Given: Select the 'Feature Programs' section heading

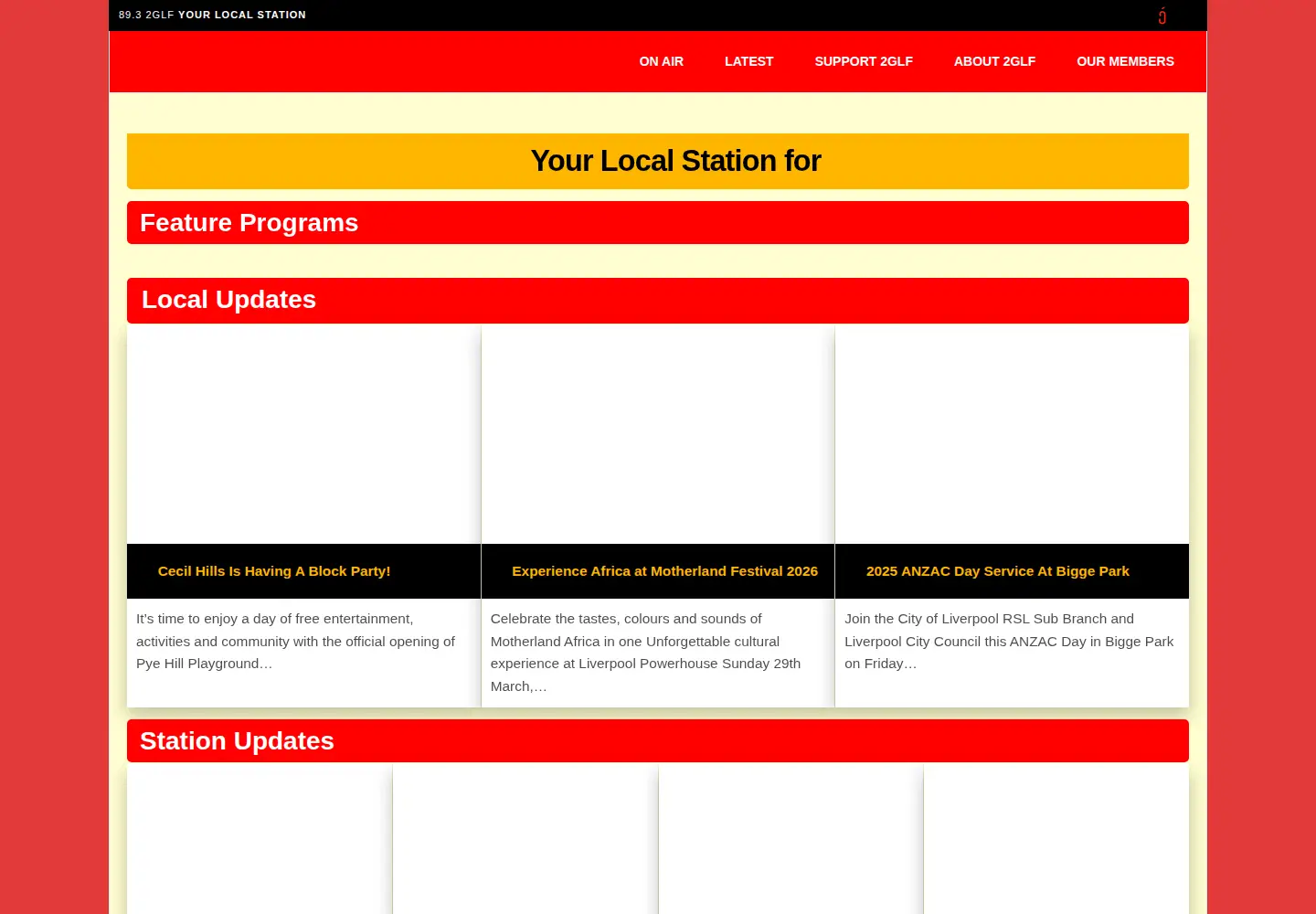Looking at the screenshot, I should [x=249, y=223].
